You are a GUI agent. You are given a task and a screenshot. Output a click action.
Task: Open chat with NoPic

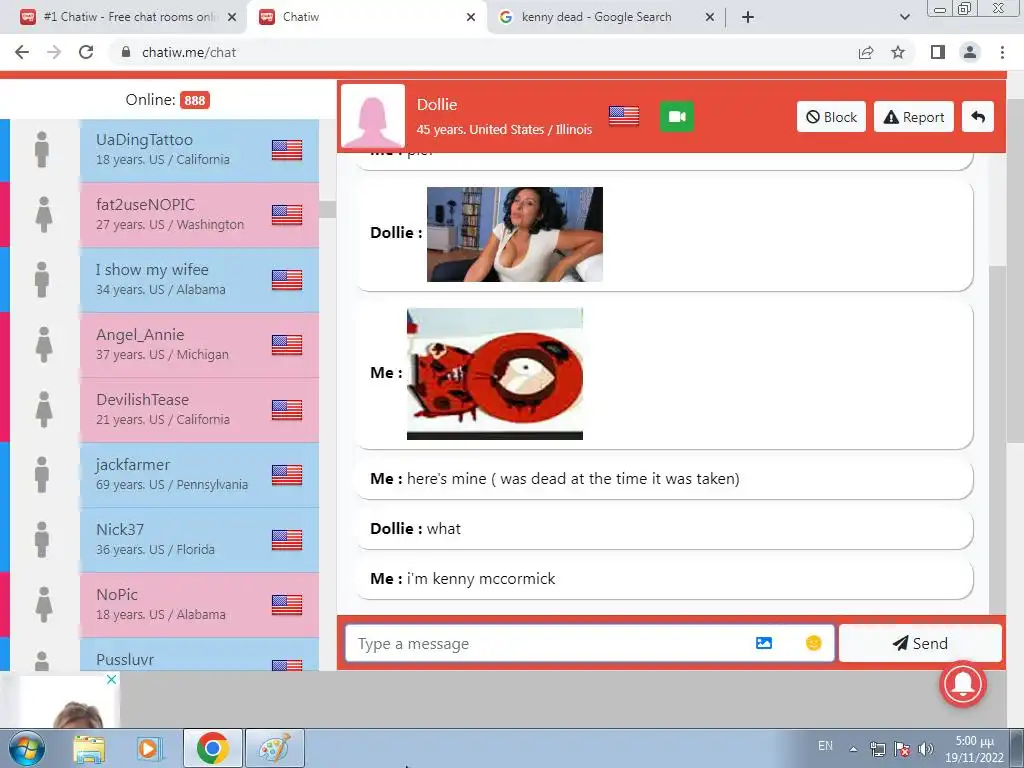pyautogui.click(x=199, y=605)
